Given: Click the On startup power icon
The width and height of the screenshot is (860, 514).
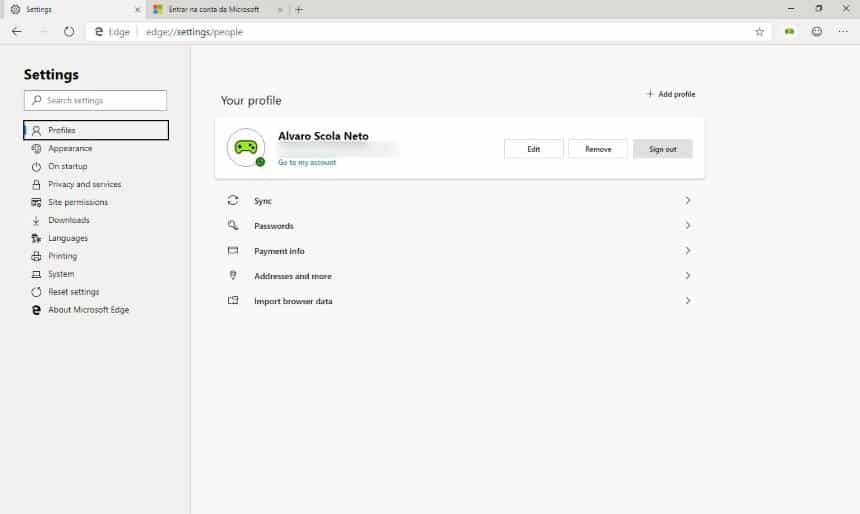Looking at the screenshot, I should (x=36, y=167).
